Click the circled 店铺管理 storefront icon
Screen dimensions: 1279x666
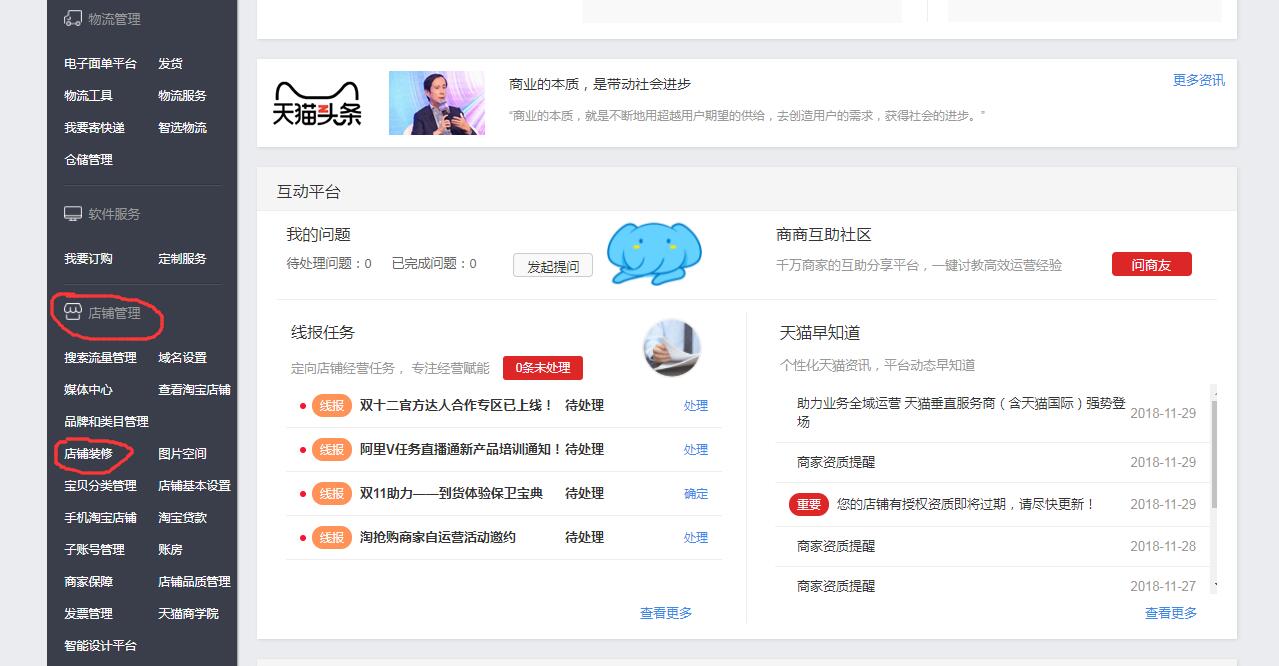(x=71, y=311)
